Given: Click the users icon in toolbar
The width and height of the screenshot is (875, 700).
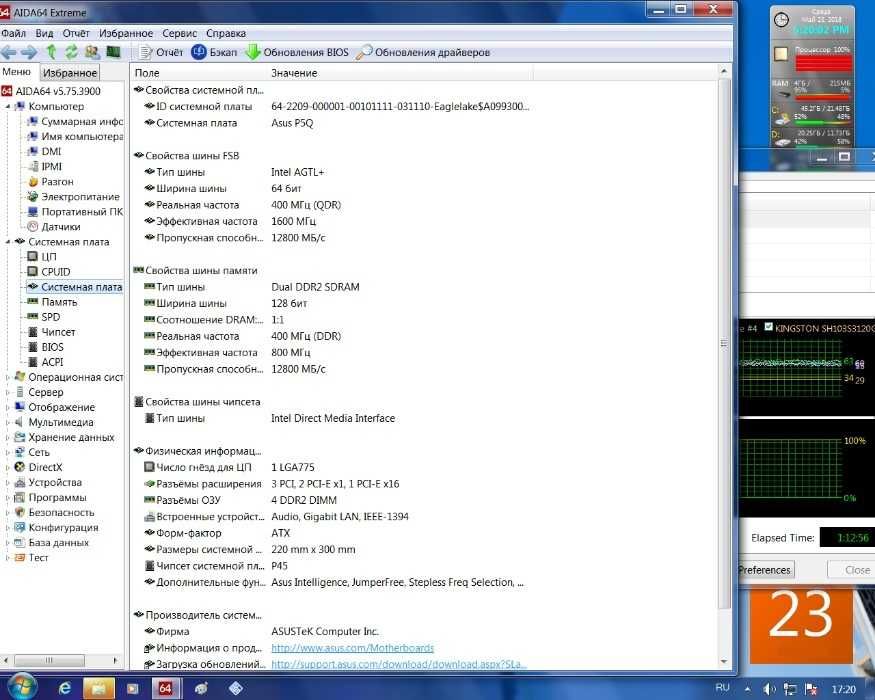Looking at the screenshot, I should [x=92, y=52].
